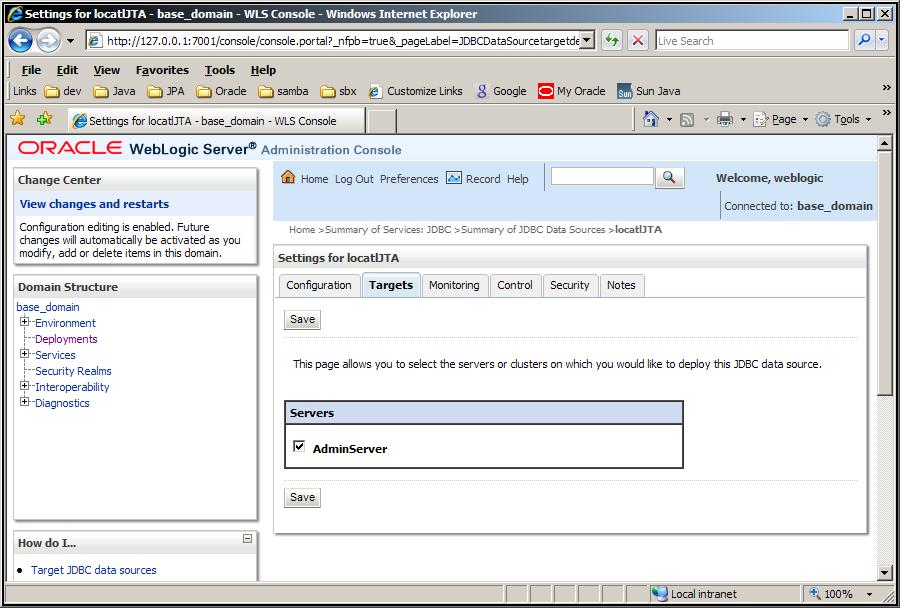Click View changes and restarts link
This screenshot has height=608, width=900.
94,204
